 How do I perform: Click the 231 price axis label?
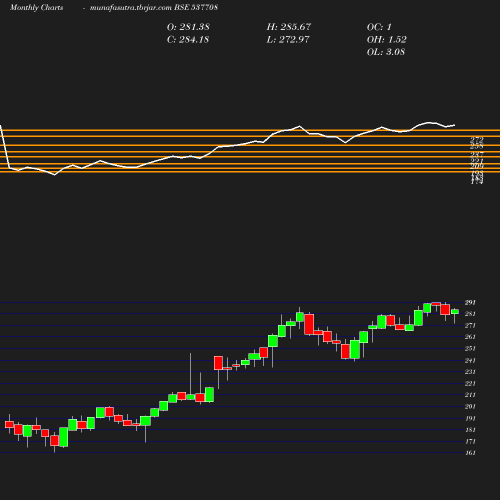470,372
